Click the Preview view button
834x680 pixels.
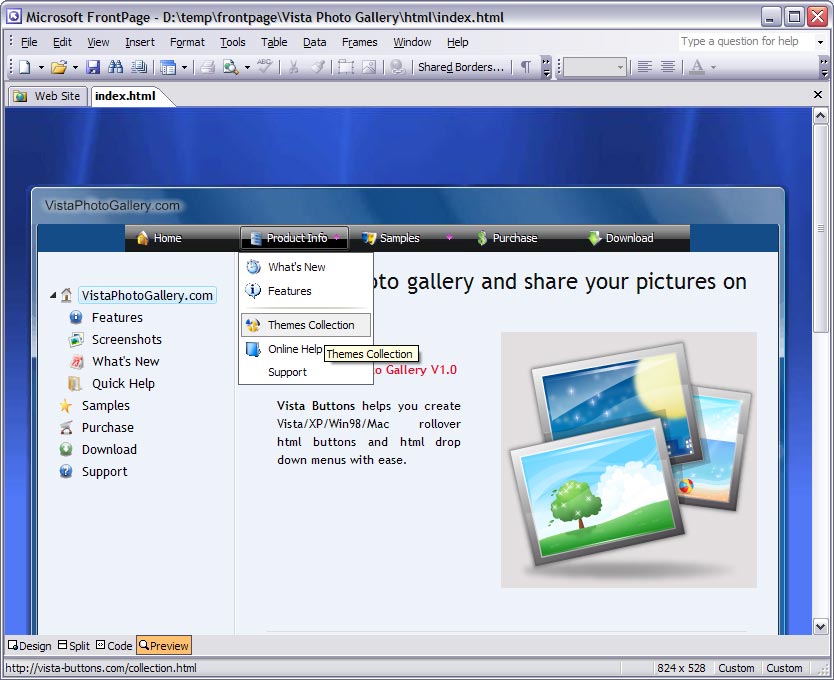coord(164,645)
